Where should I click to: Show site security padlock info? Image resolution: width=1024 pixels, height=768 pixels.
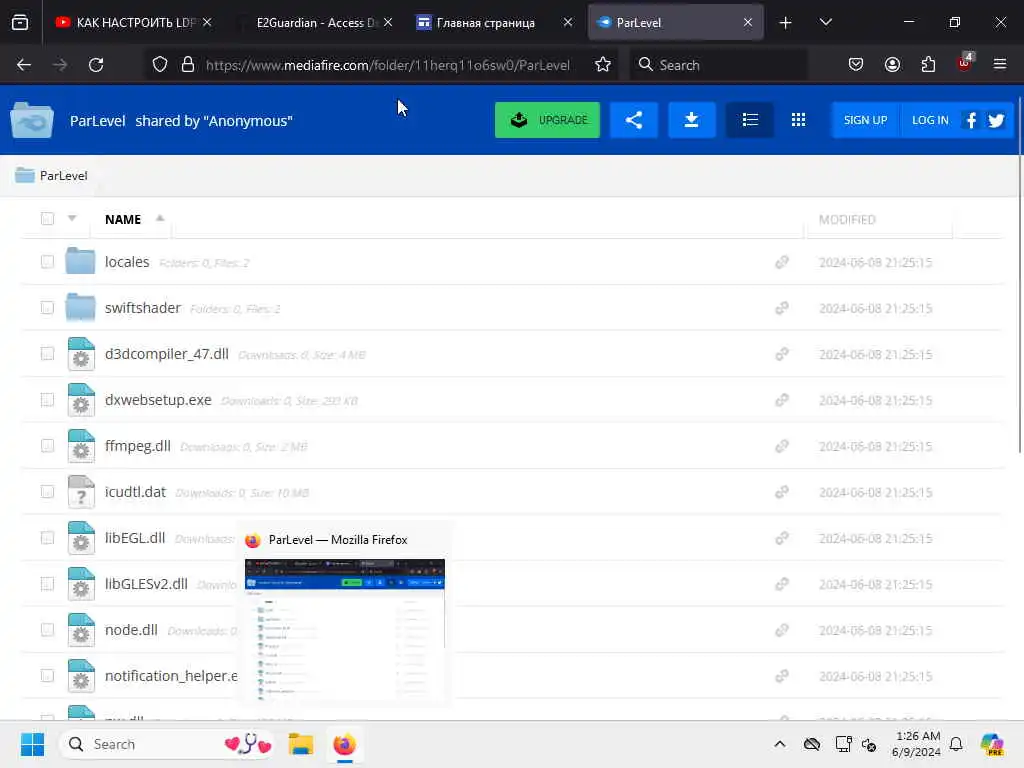(x=188, y=65)
